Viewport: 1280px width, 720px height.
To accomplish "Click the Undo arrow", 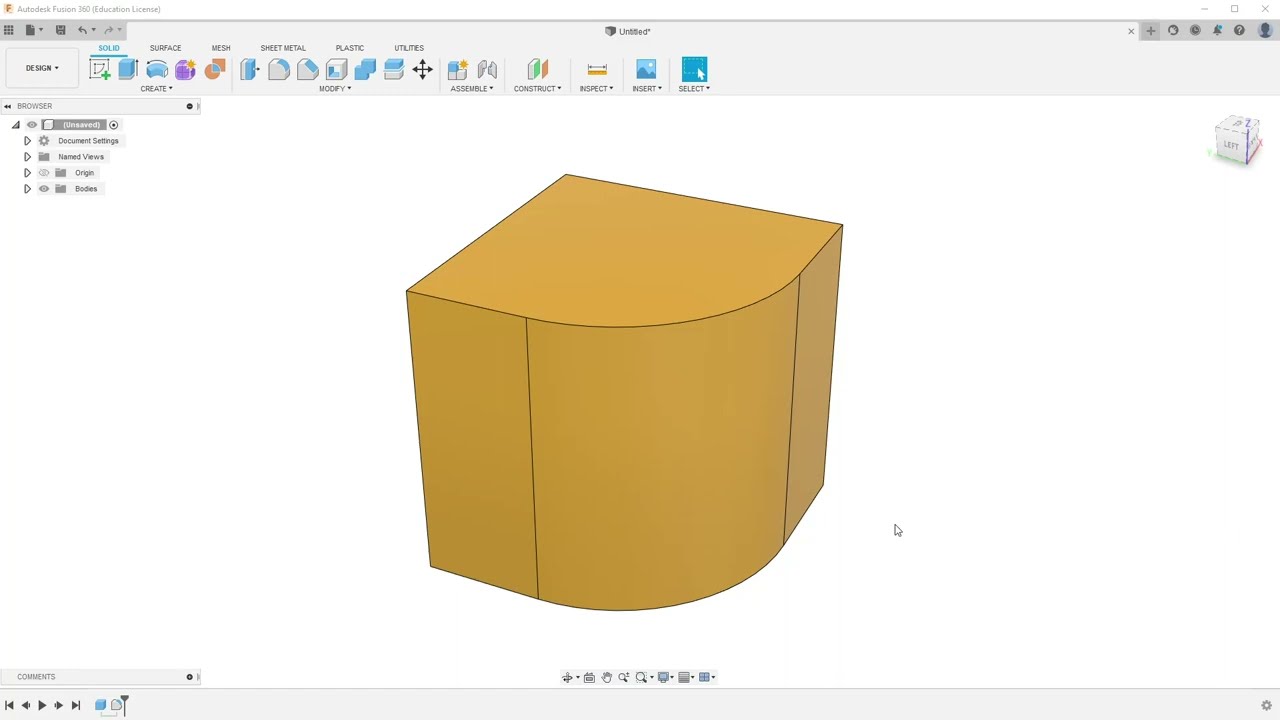I will (x=83, y=30).
